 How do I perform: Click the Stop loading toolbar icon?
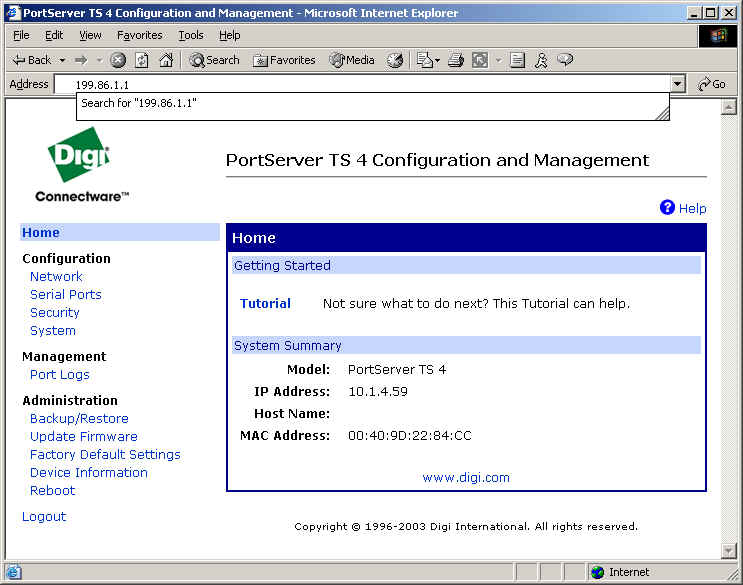tap(118, 60)
